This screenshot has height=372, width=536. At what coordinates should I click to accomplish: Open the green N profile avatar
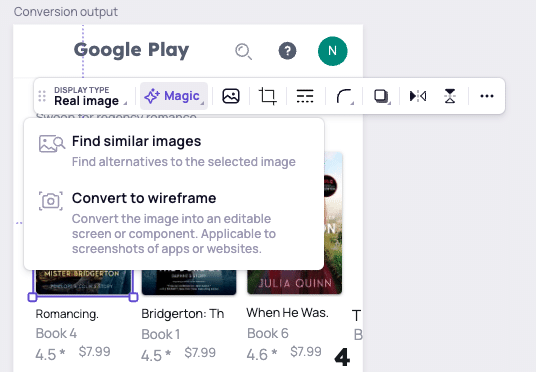[333, 51]
